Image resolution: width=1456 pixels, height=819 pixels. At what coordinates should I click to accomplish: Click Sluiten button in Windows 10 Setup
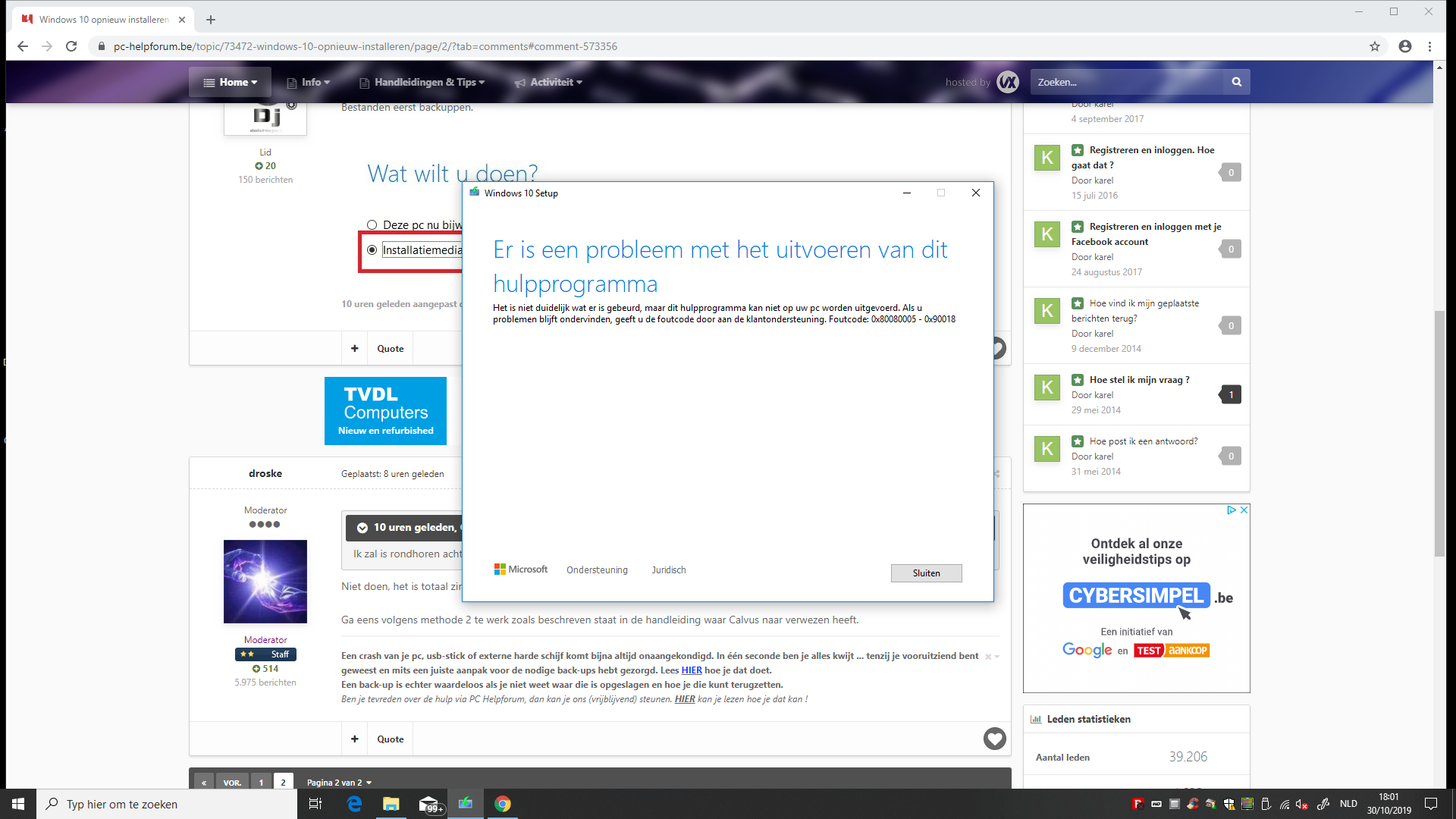pyautogui.click(x=926, y=573)
